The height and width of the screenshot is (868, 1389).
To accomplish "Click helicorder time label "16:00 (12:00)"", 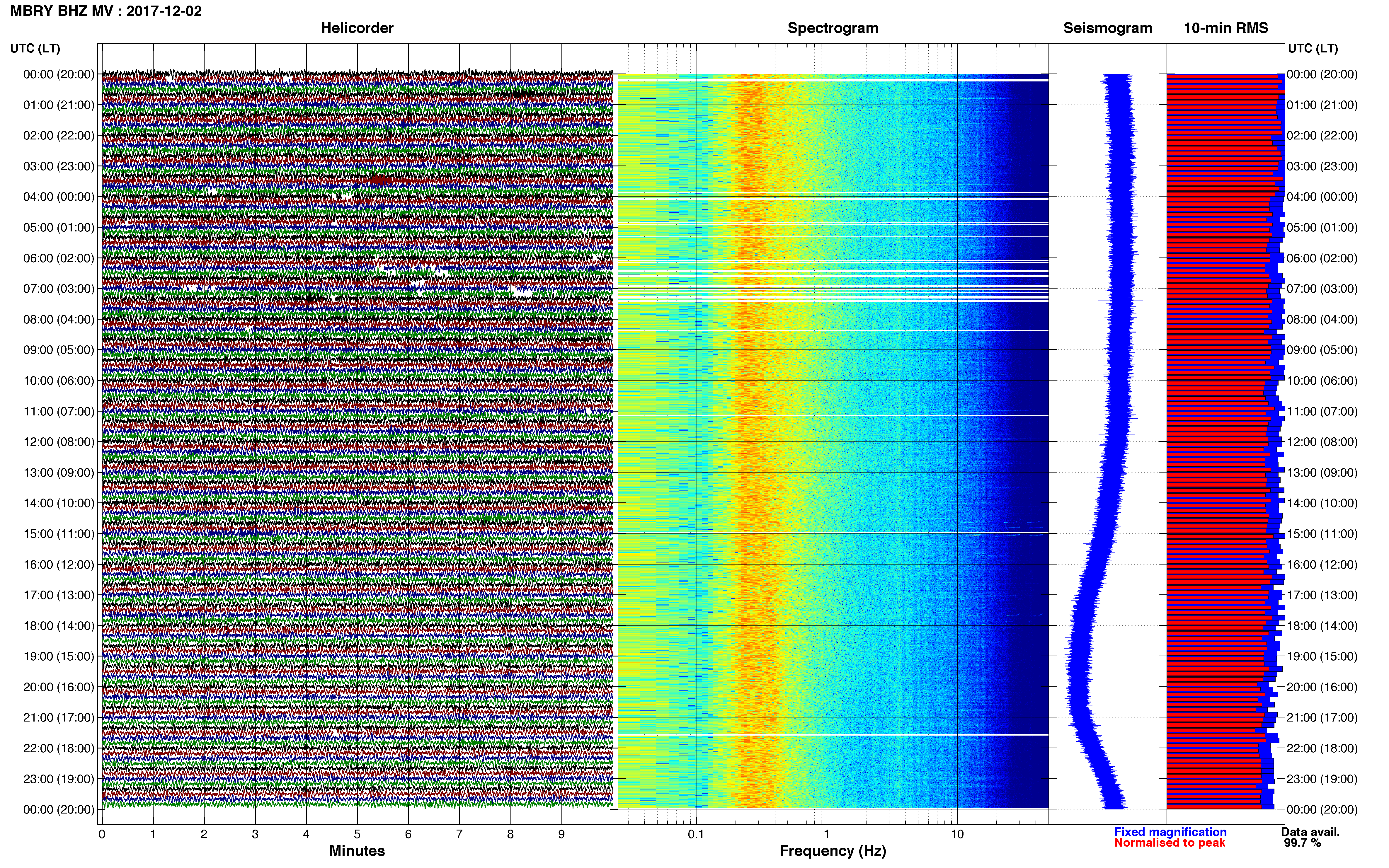I will pos(59,564).
